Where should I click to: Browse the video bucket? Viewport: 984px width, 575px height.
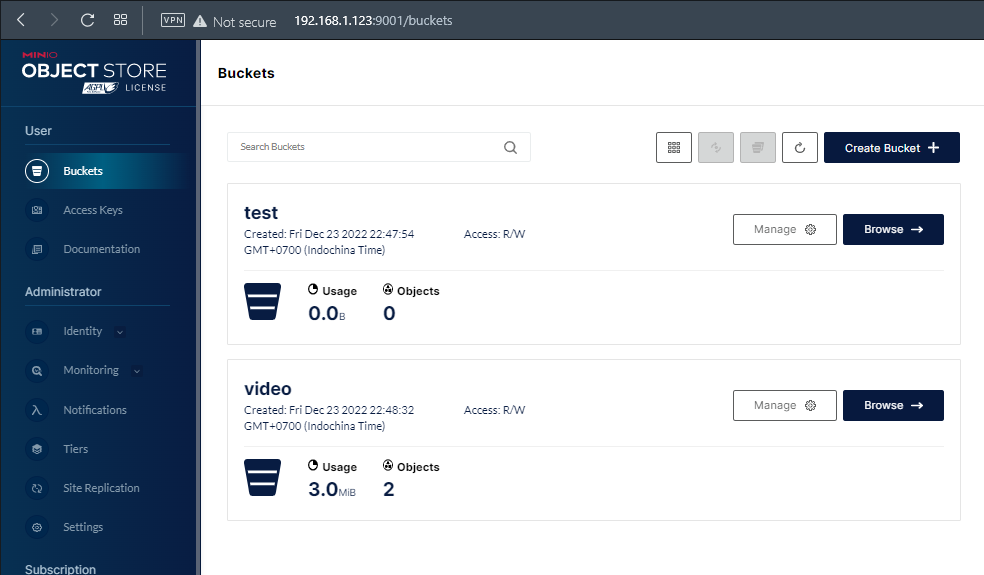893,405
